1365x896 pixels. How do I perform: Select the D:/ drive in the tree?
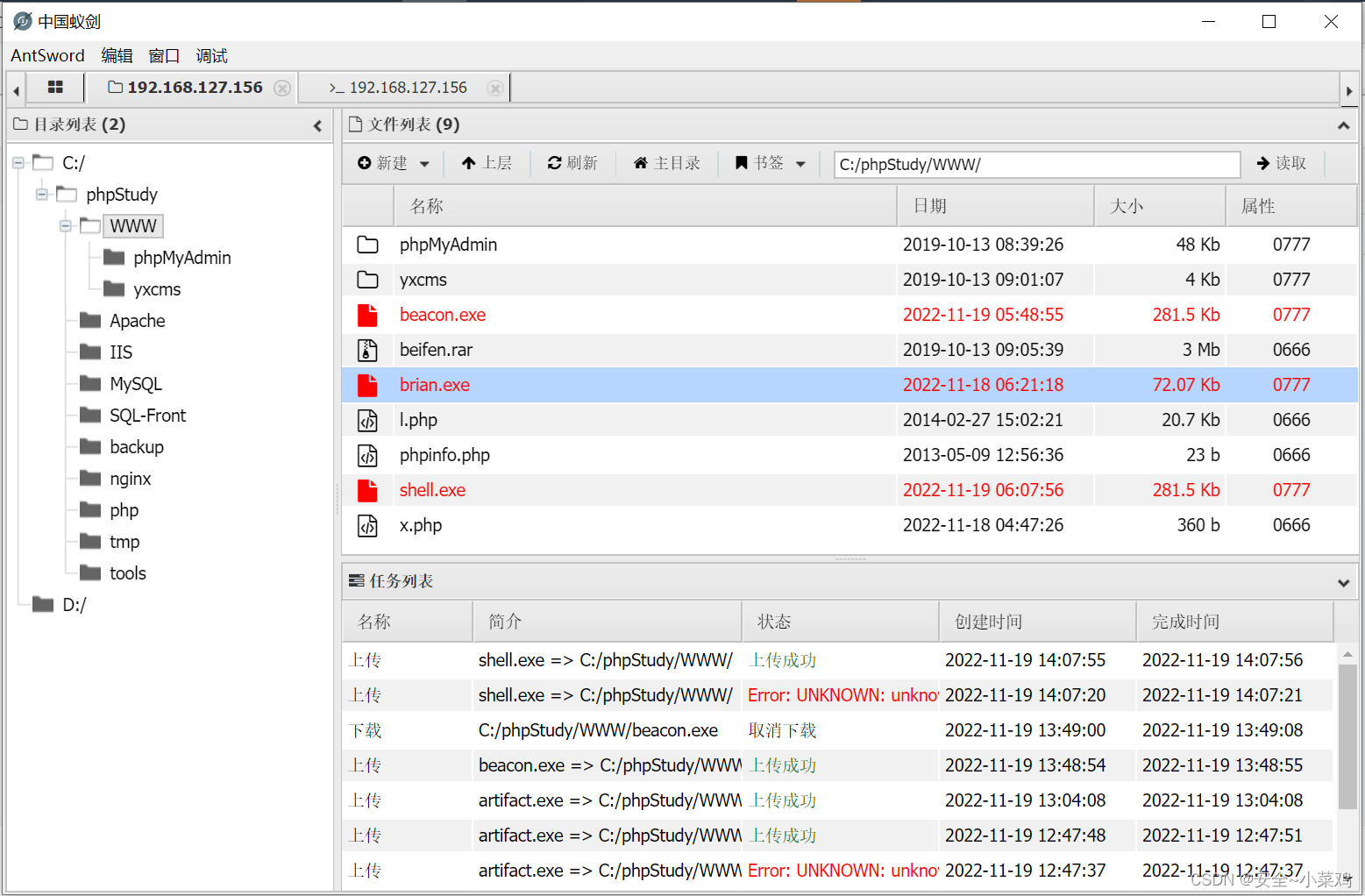[x=74, y=604]
